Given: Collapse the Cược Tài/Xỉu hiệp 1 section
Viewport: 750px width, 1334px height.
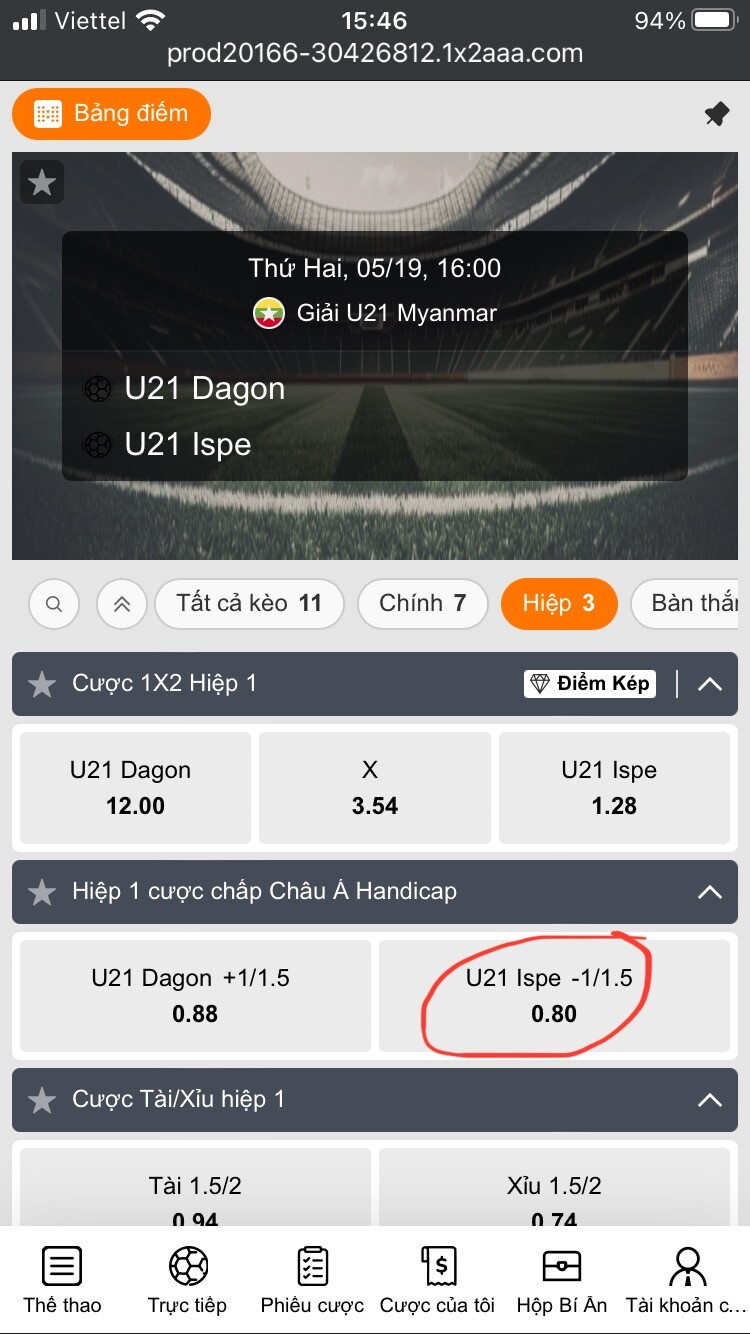Looking at the screenshot, I should pos(709,1100).
